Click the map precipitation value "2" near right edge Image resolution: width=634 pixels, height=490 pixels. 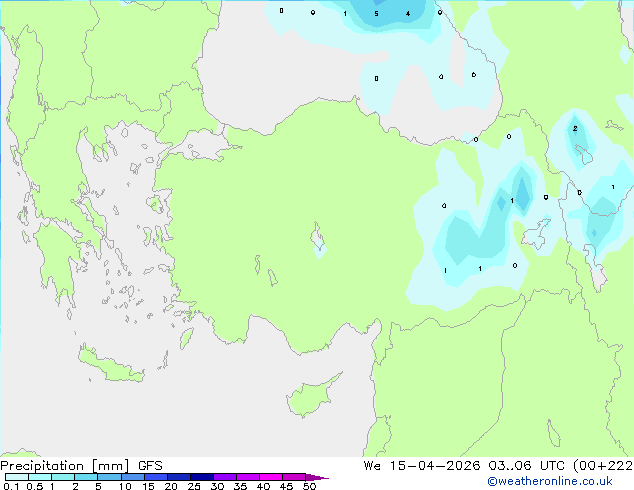(575, 129)
